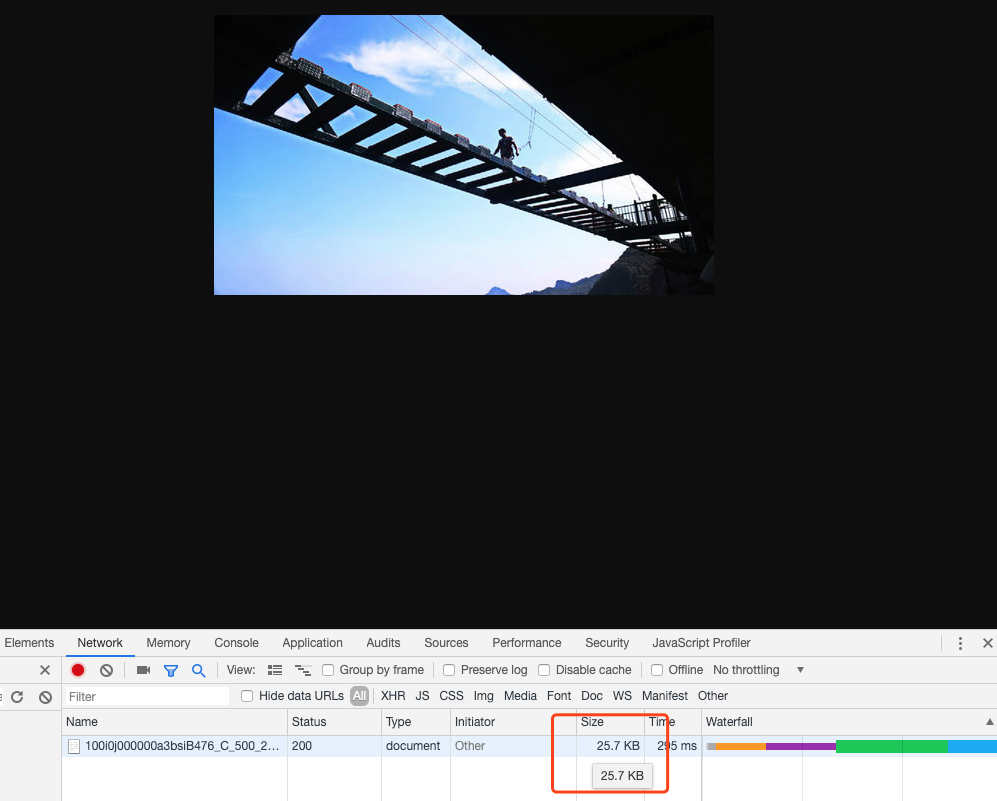The width and height of the screenshot is (997, 801).
Task: Filter requests by XHR
Action: click(393, 696)
